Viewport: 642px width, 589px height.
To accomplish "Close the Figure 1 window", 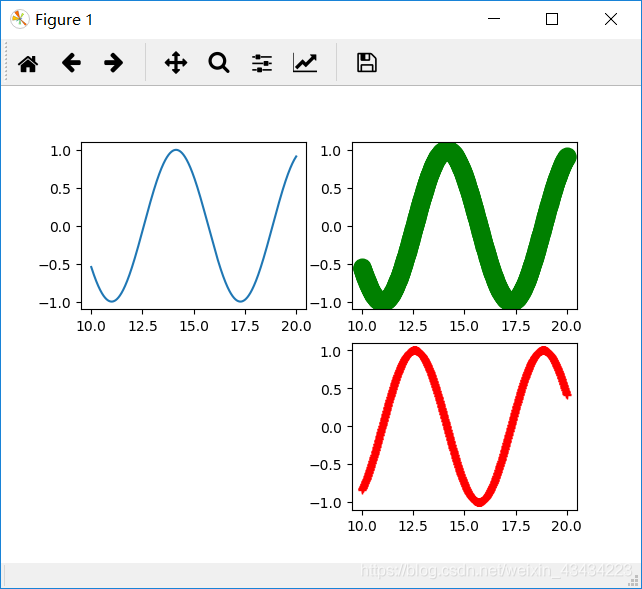I will coord(611,19).
